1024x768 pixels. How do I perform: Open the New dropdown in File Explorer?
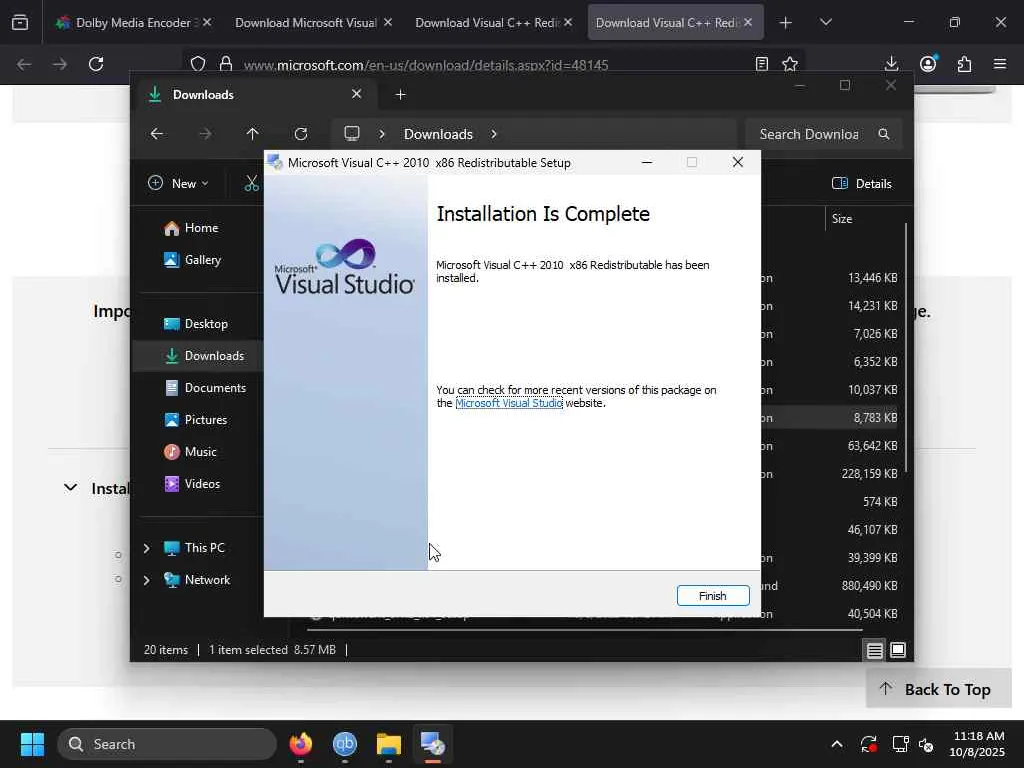[178, 184]
